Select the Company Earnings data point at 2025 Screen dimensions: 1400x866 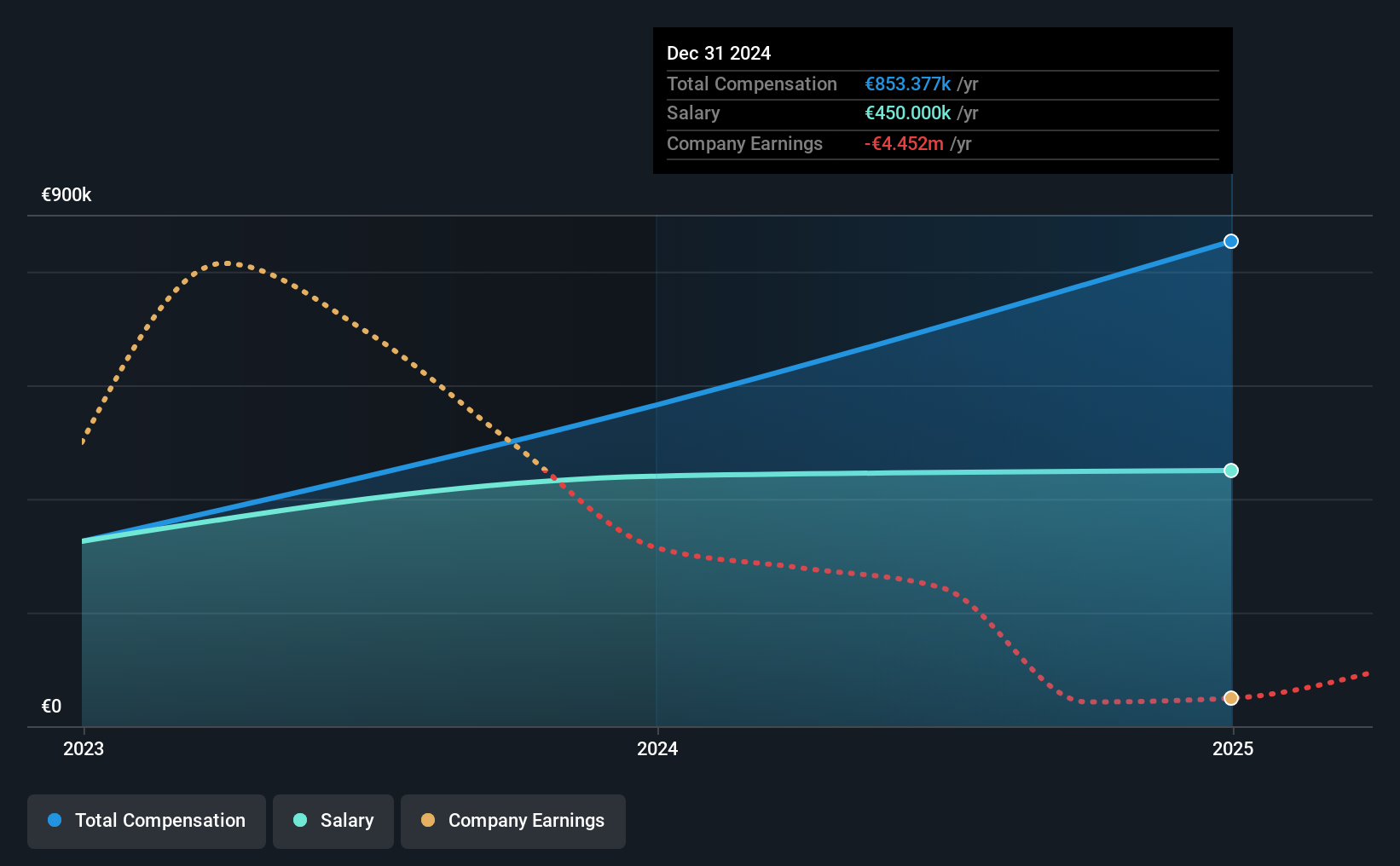coord(1231,698)
